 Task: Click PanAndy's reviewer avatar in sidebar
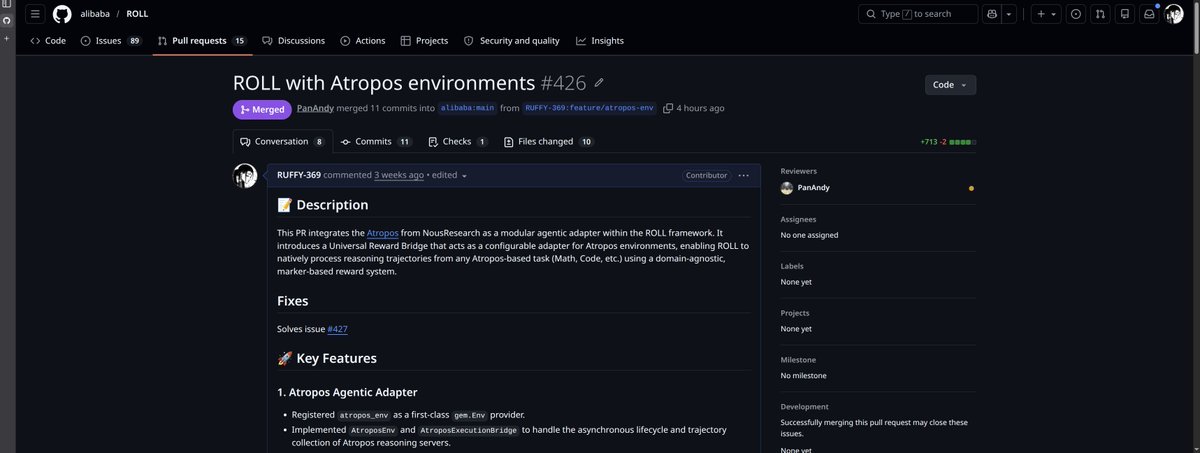tap(787, 187)
